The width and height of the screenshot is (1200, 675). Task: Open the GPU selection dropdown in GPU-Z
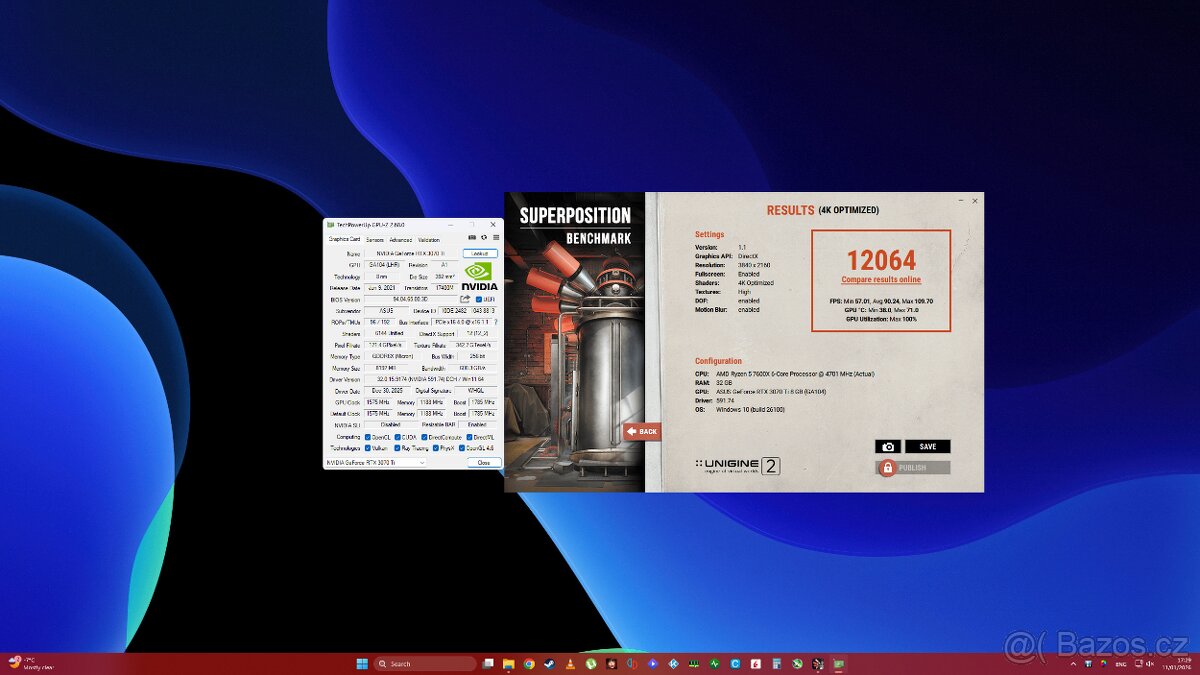[x=420, y=462]
